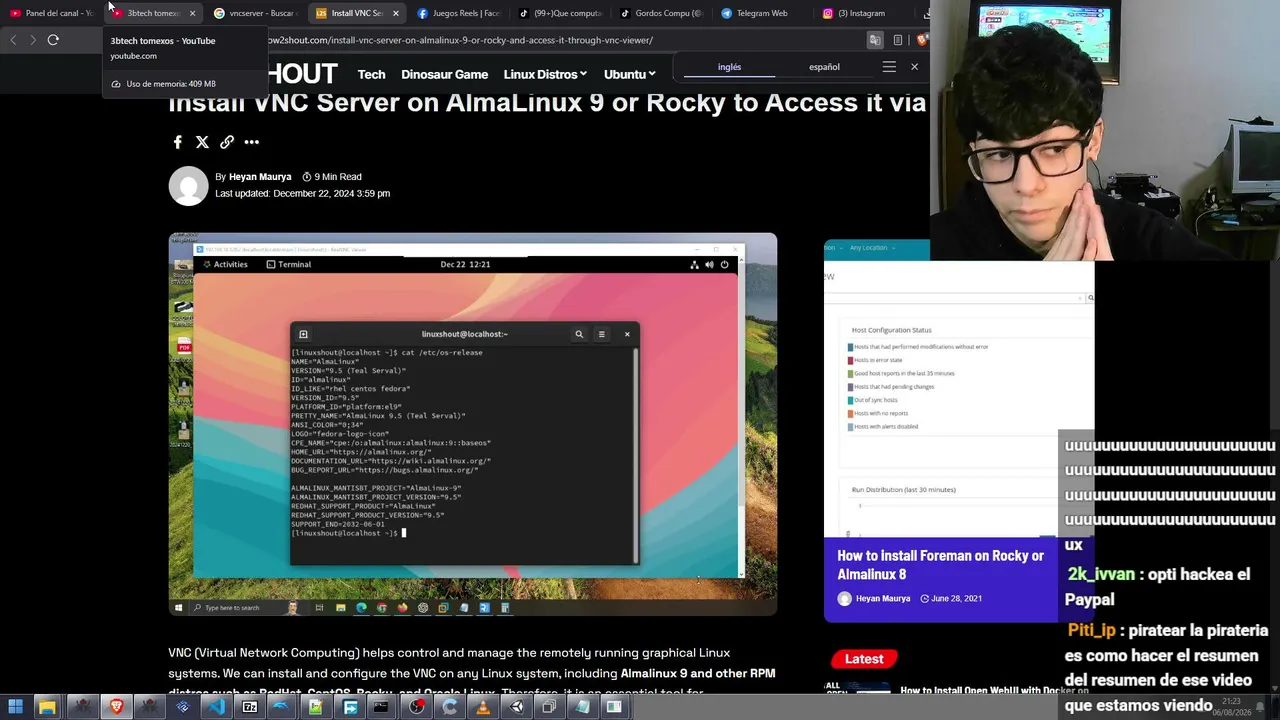1280x720 pixels.
Task: Click the translate icon in address bar
Action: [x=874, y=40]
